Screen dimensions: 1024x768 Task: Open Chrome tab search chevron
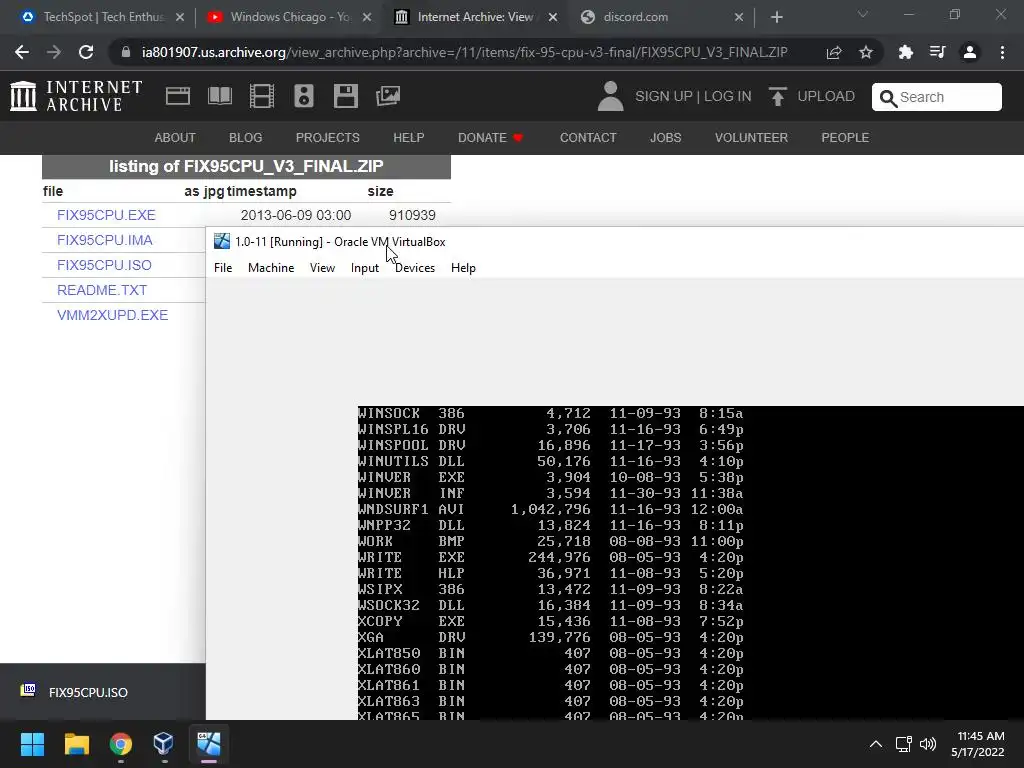pyautogui.click(x=863, y=14)
